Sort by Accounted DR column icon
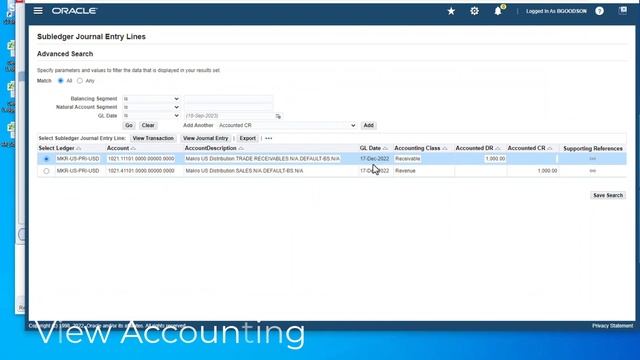 point(498,149)
